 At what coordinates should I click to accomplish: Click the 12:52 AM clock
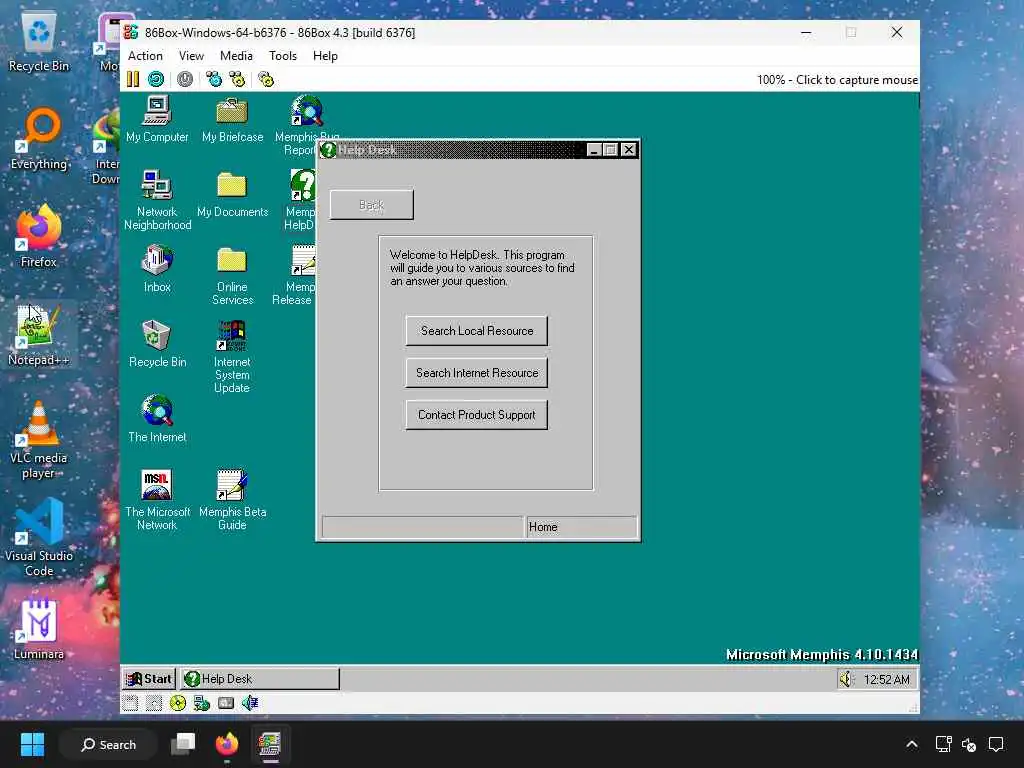[886, 679]
